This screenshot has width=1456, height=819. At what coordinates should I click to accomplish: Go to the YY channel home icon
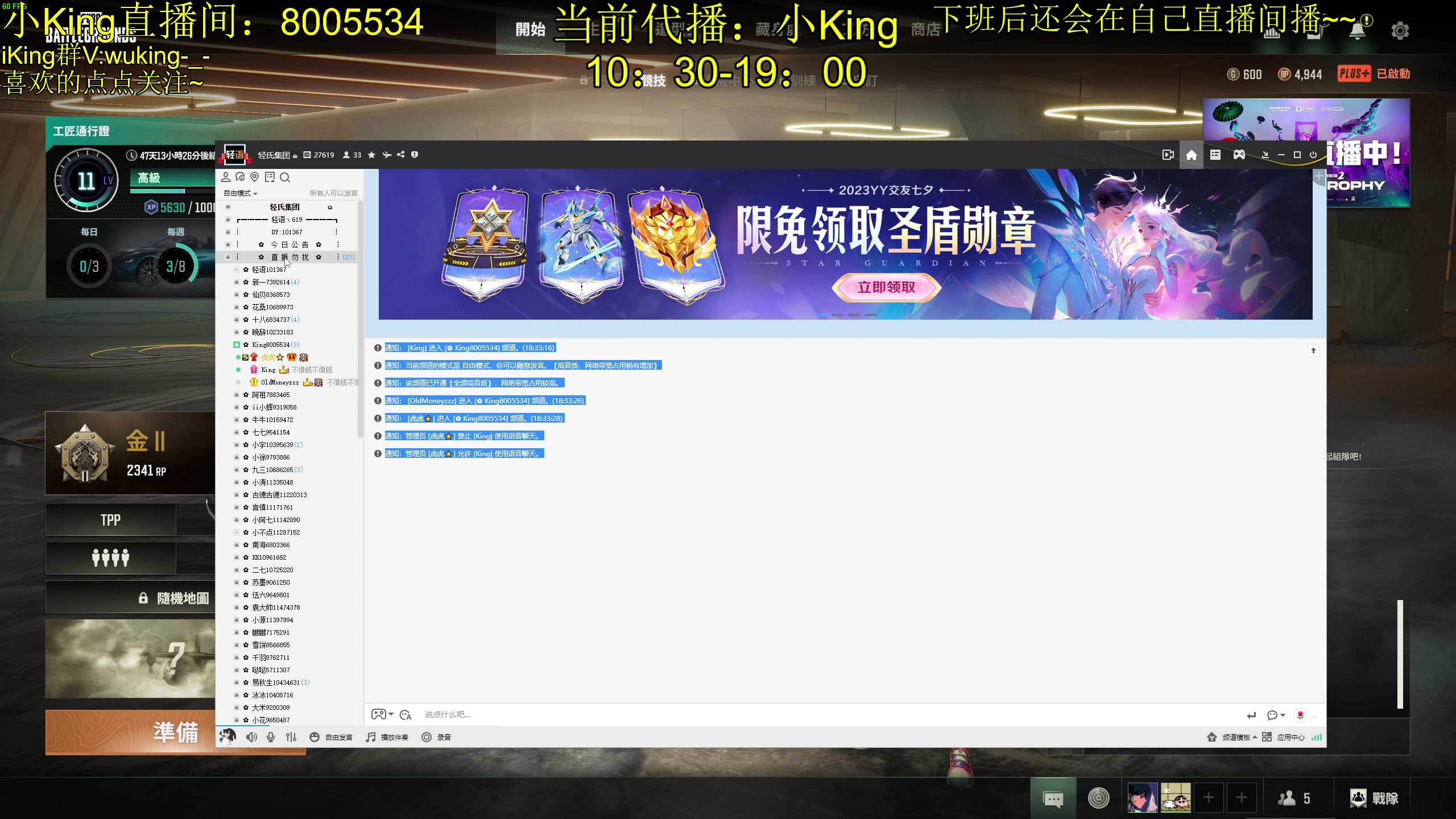[1192, 155]
